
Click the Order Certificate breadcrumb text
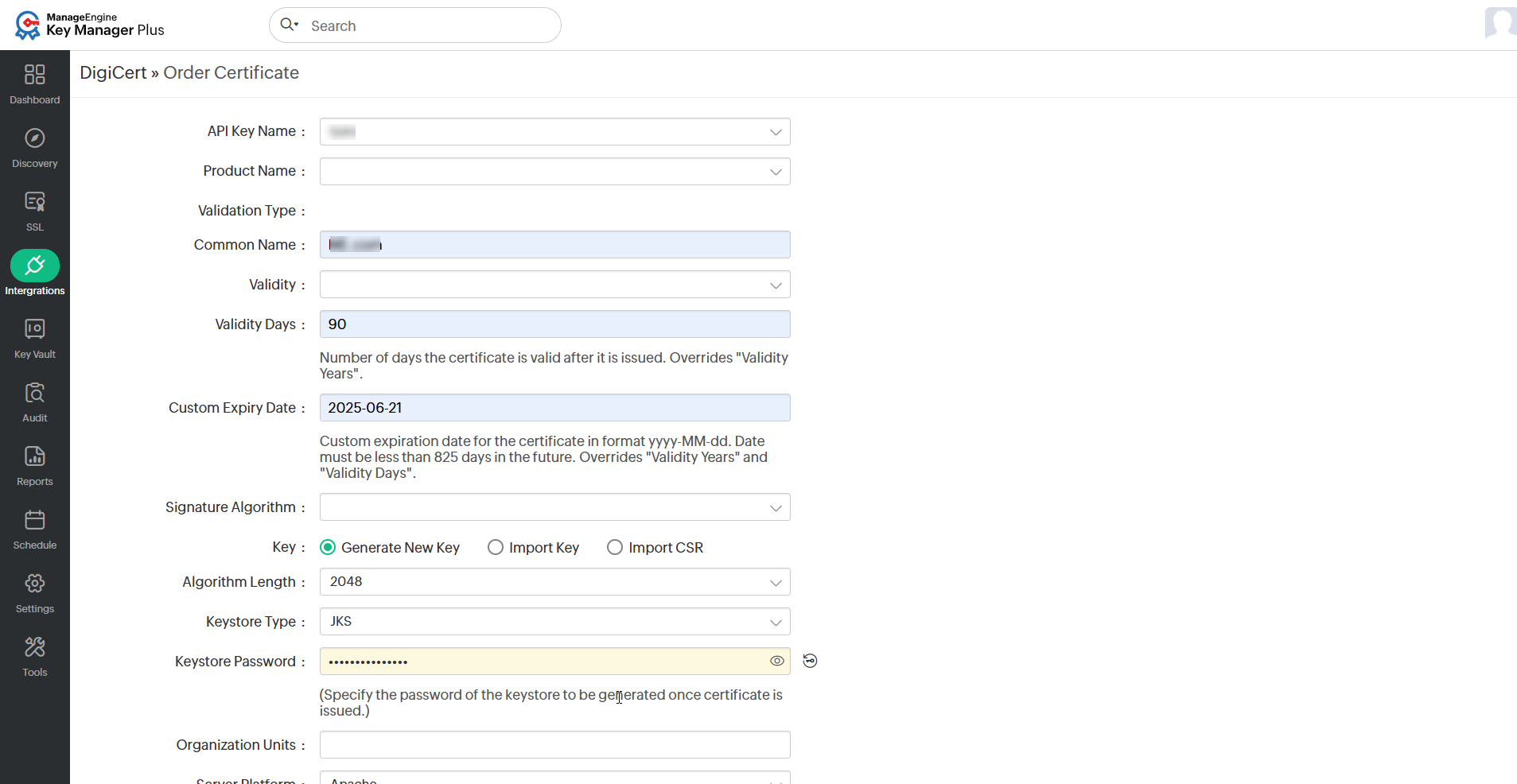tap(231, 73)
